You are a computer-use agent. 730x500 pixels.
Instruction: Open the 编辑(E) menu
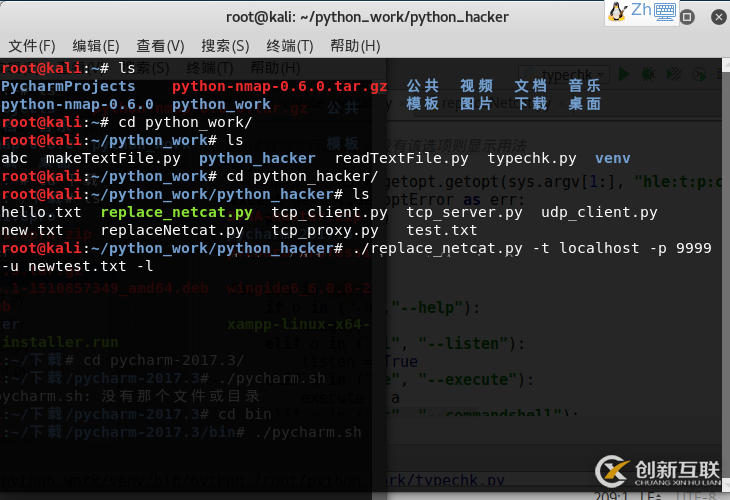(96, 46)
